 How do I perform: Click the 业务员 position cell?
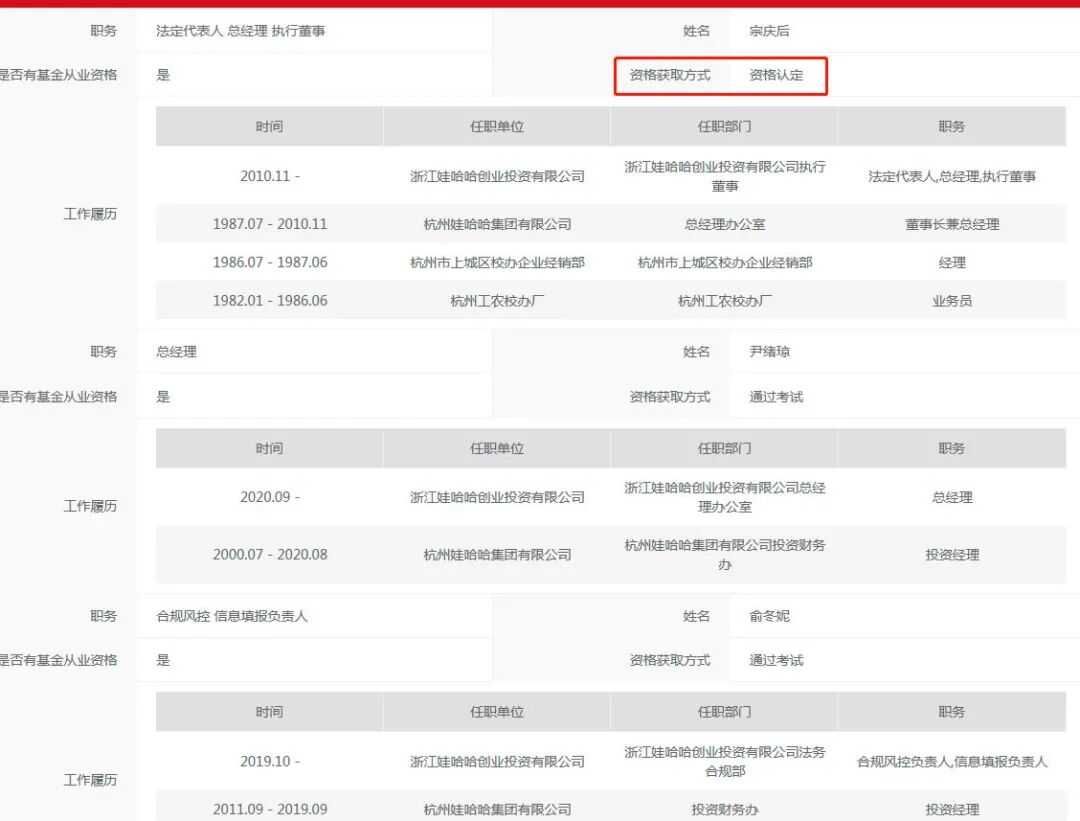click(x=952, y=300)
